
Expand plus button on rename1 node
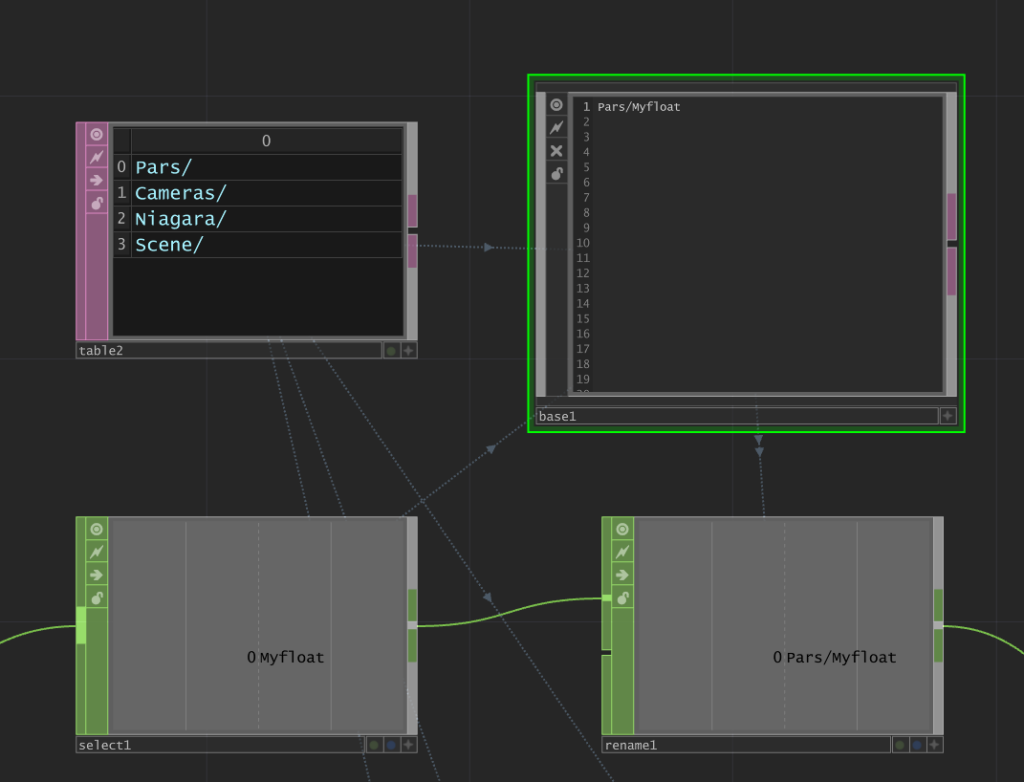(x=934, y=745)
